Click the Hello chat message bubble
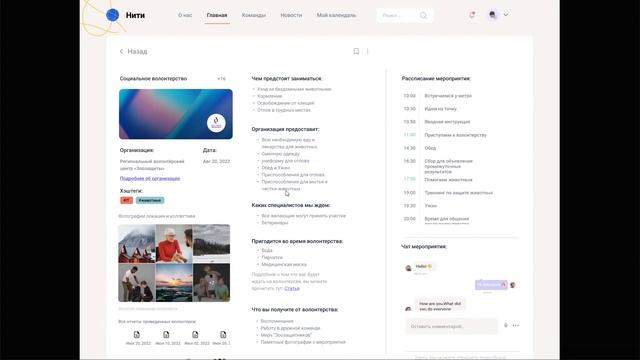The height and width of the screenshot is (360, 640). point(424,267)
